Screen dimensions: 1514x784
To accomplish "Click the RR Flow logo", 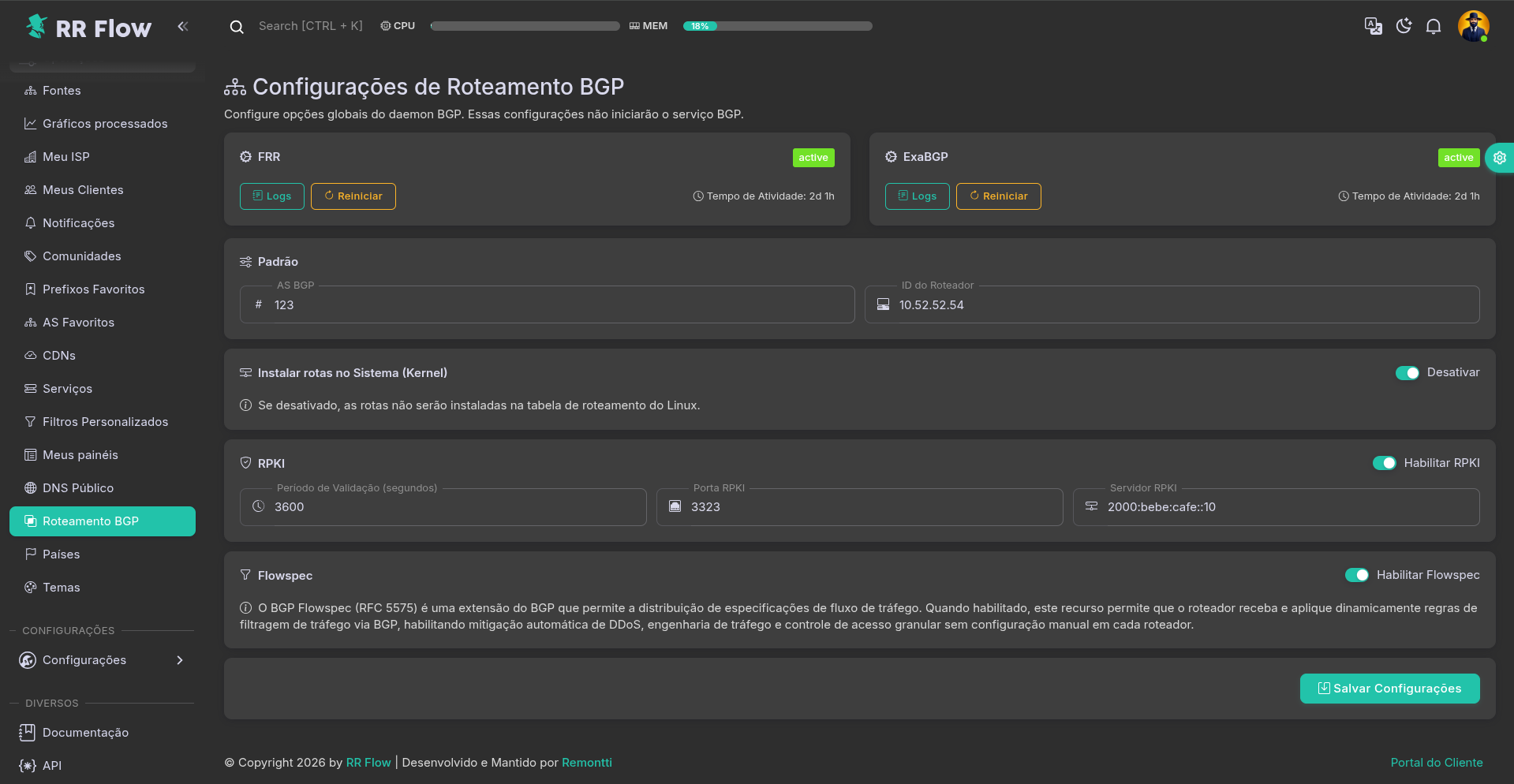I will click(x=88, y=28).
